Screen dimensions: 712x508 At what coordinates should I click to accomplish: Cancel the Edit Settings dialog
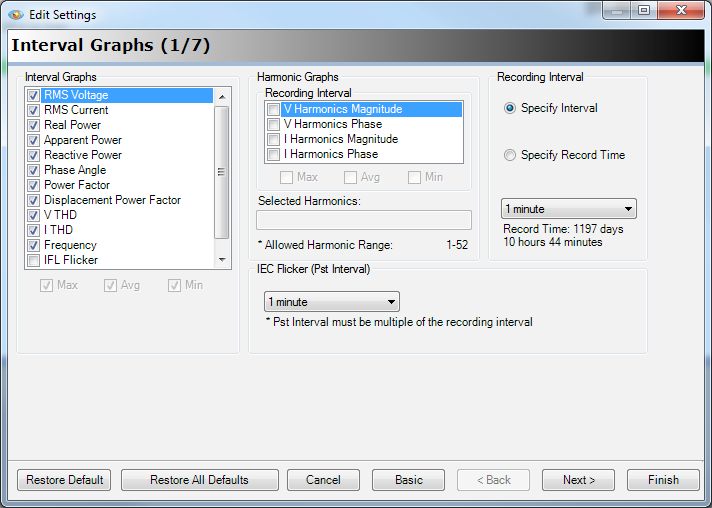tap(323, 480)
